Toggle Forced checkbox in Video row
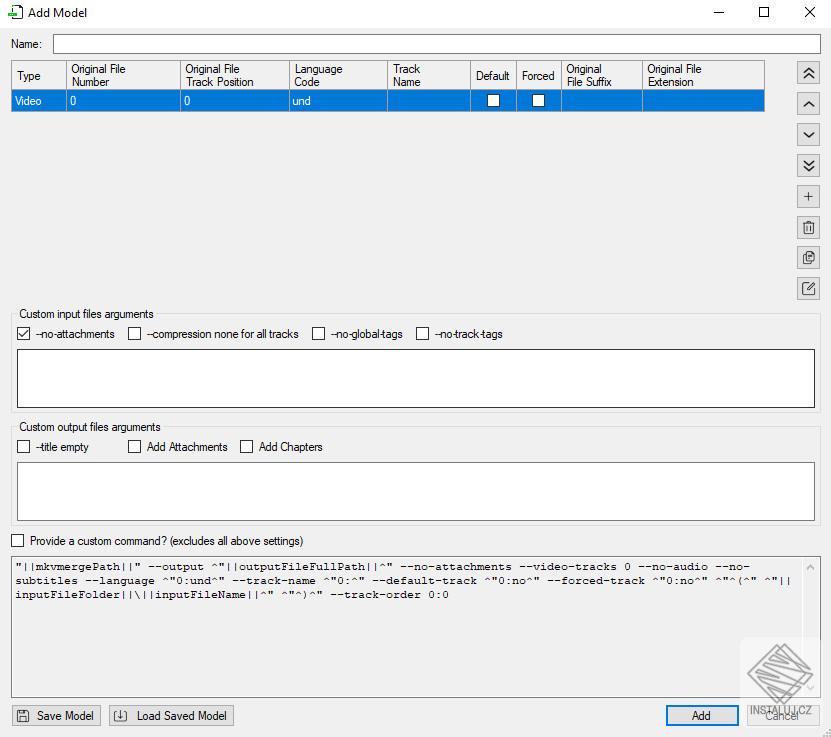The image size is (831, 737). (x=538, y=101)
